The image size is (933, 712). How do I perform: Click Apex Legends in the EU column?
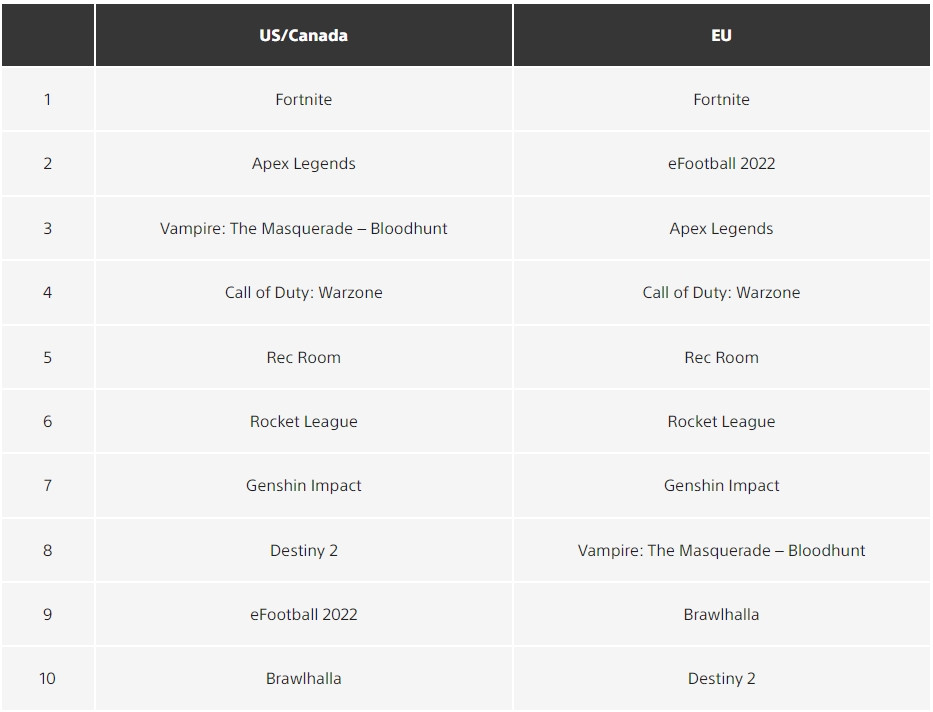tap(721, 228)
